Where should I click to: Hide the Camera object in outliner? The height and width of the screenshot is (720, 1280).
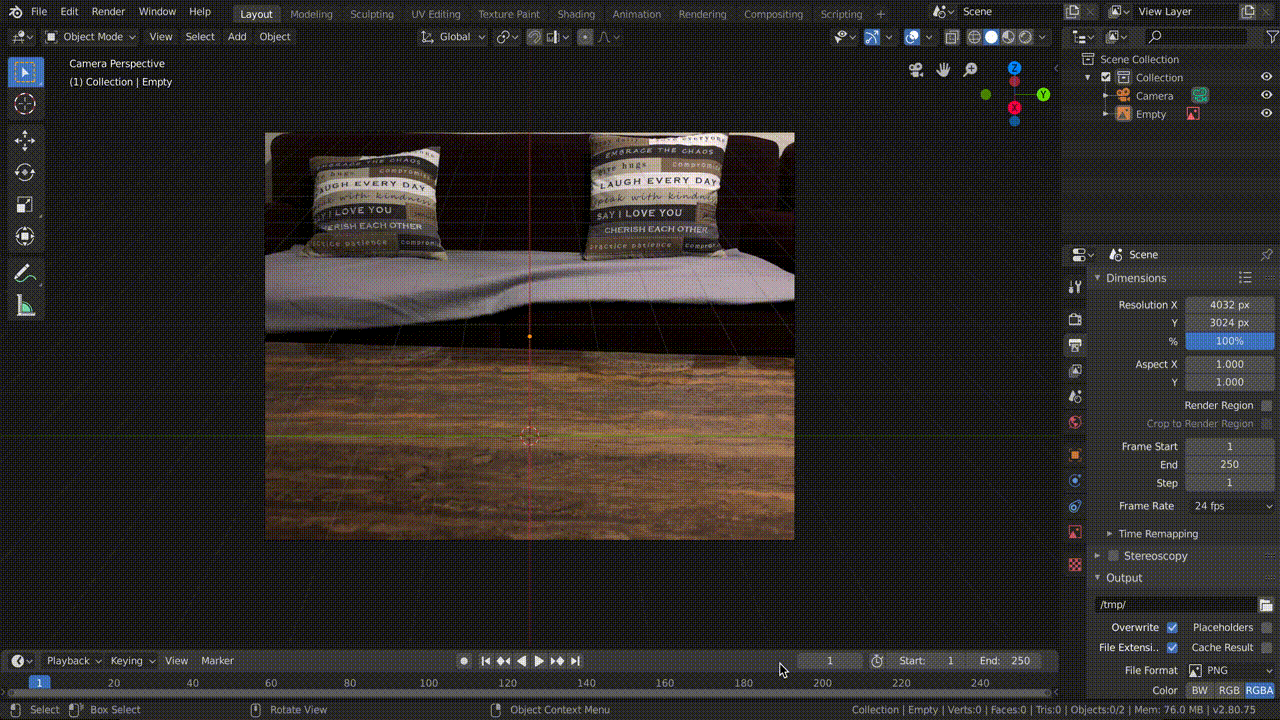[1266, 96]
